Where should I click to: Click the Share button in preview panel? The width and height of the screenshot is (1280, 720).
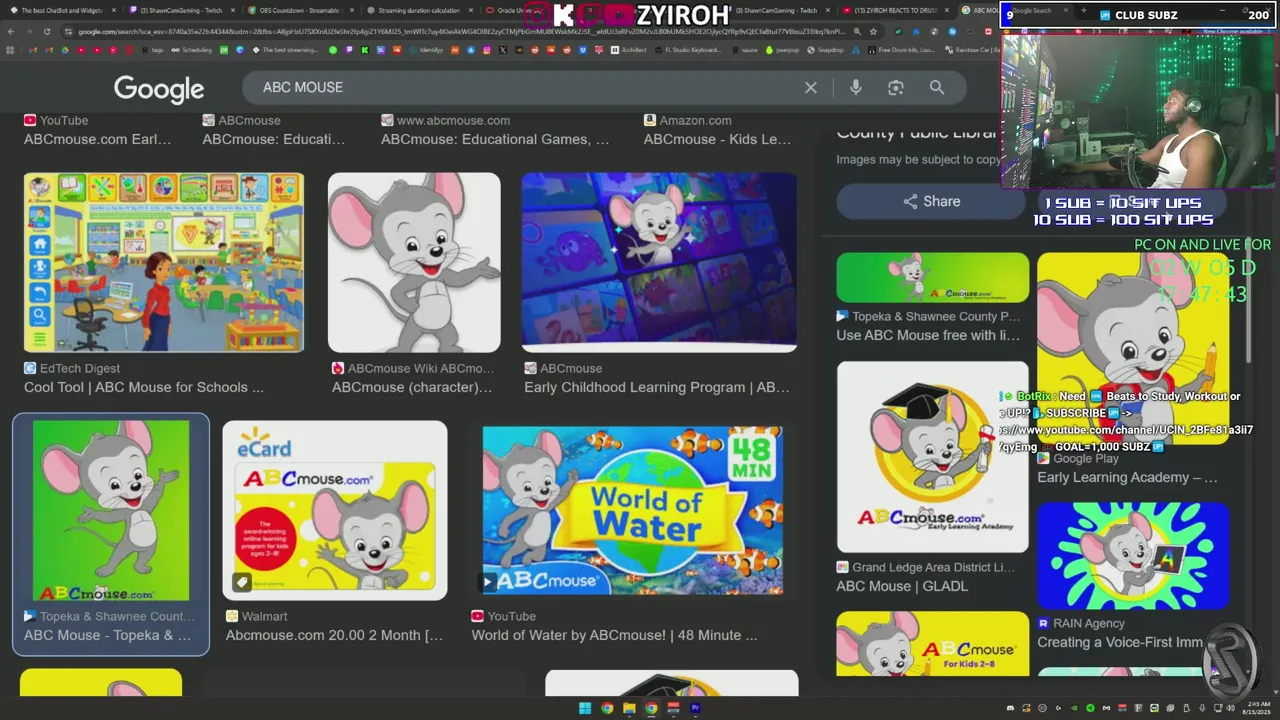[931, 201]
